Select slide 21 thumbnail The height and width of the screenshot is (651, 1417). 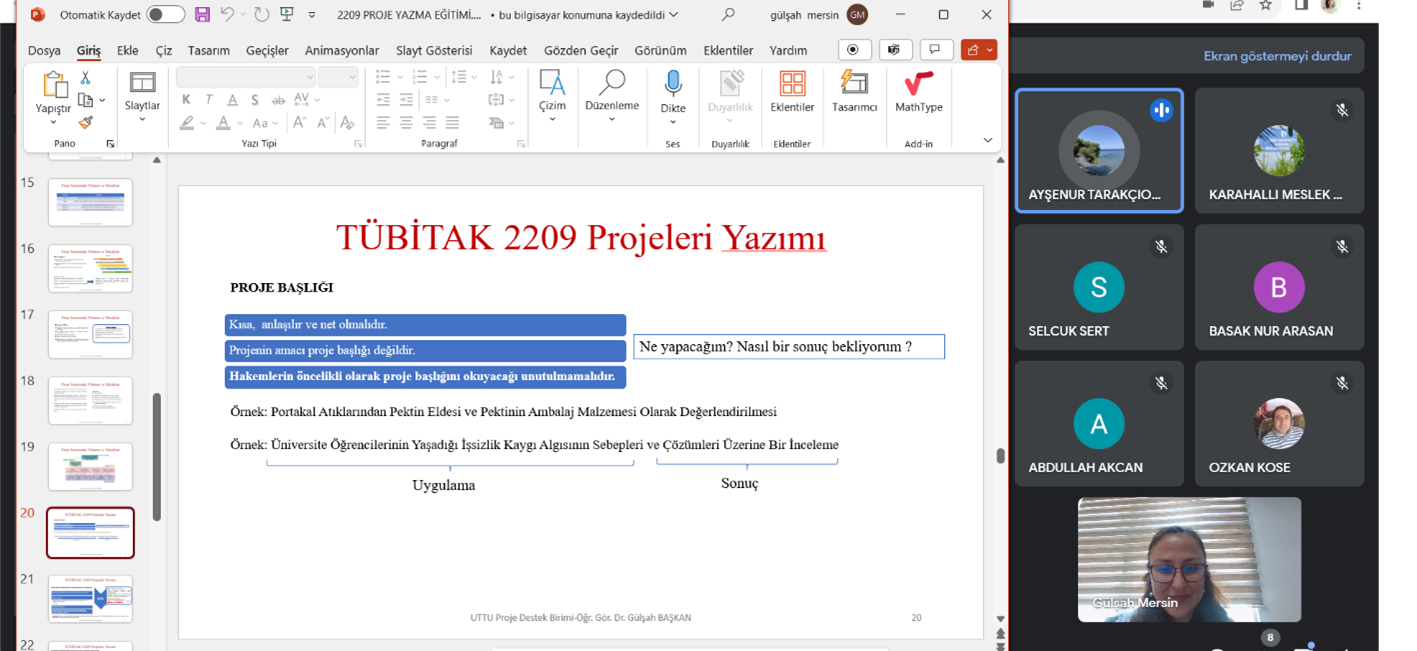click(x=90, y=598)
